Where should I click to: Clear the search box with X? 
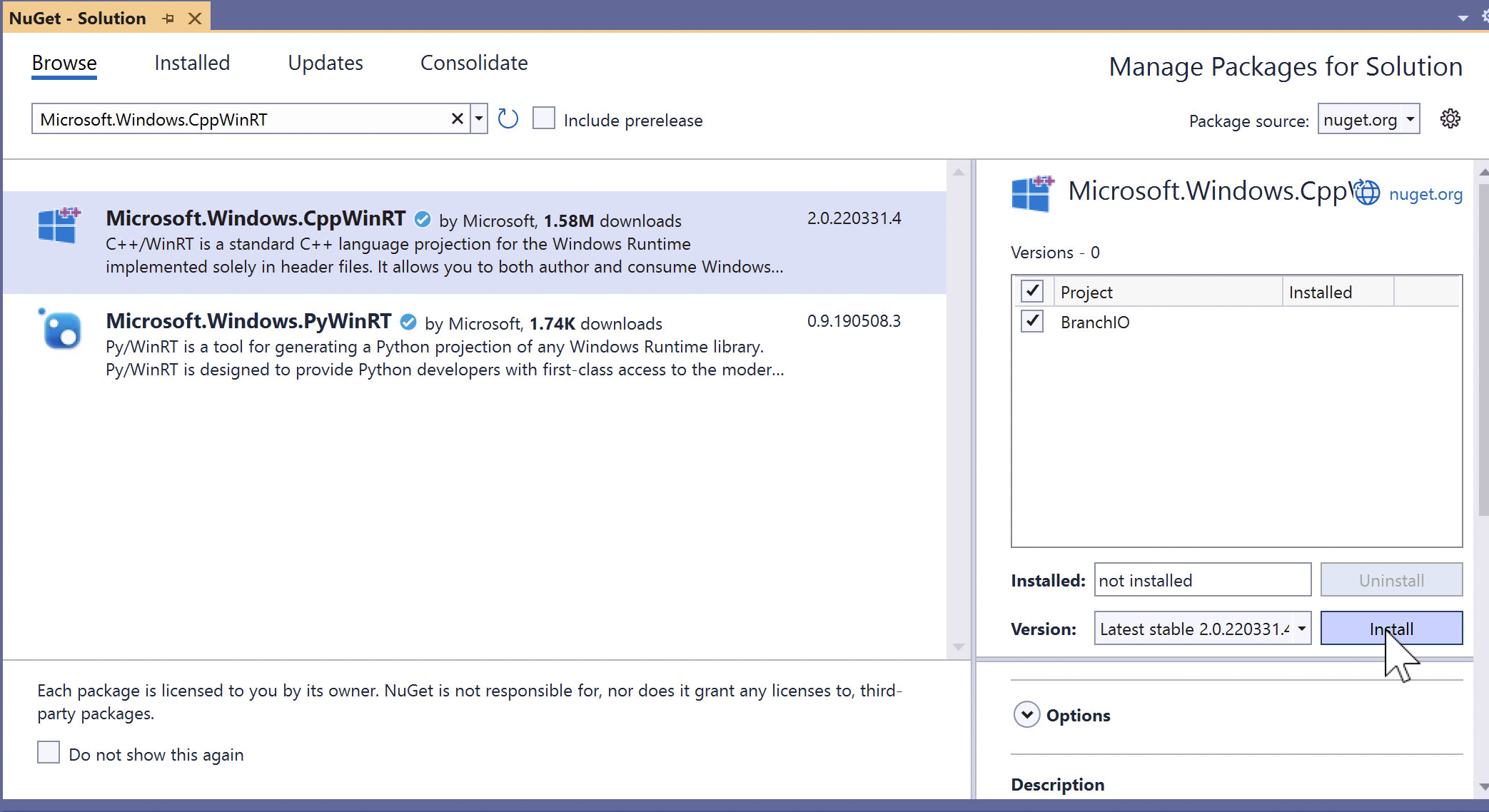pyautogui.click(x=457, y=118)
